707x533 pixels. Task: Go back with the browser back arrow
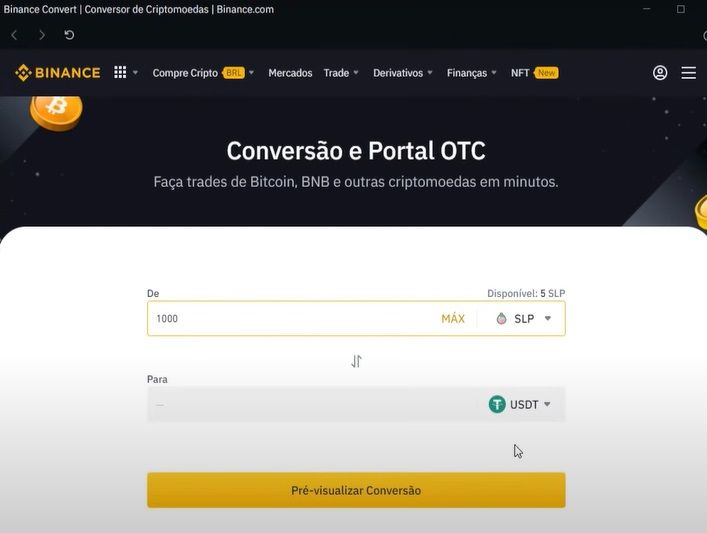[14, 35]
